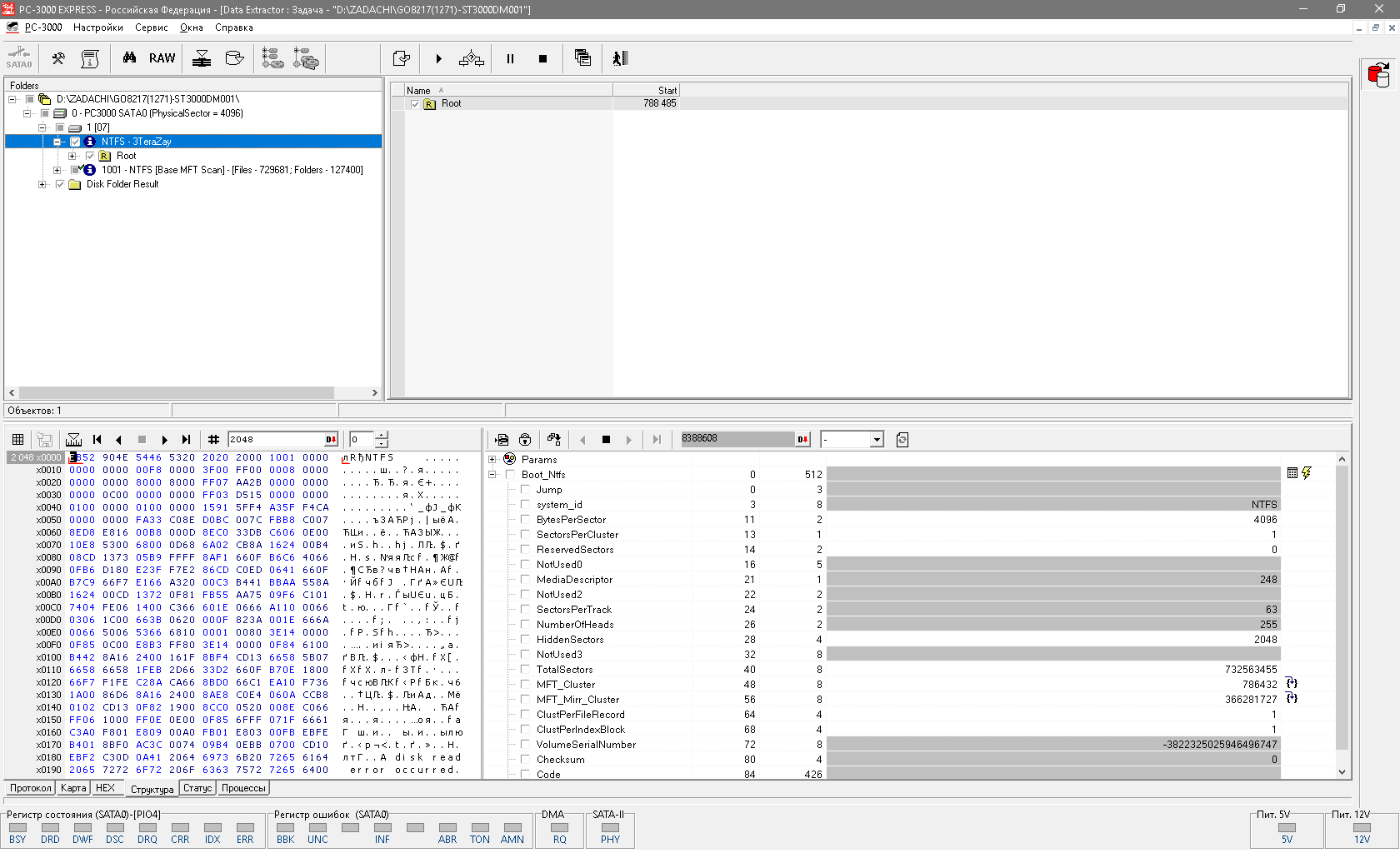Image resolution: width=1400 pixels, height=858 pixels.
Task: Click the hammer and wrench tools icon
Action: (58, 58)
